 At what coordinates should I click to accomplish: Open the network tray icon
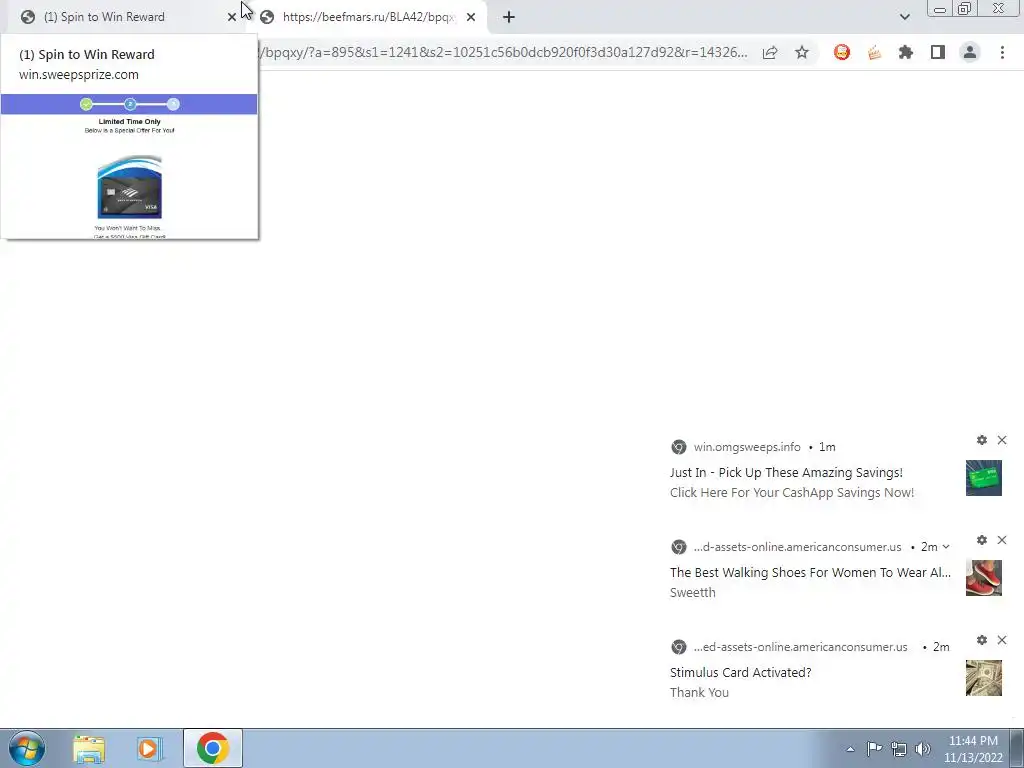click(899, 749)
